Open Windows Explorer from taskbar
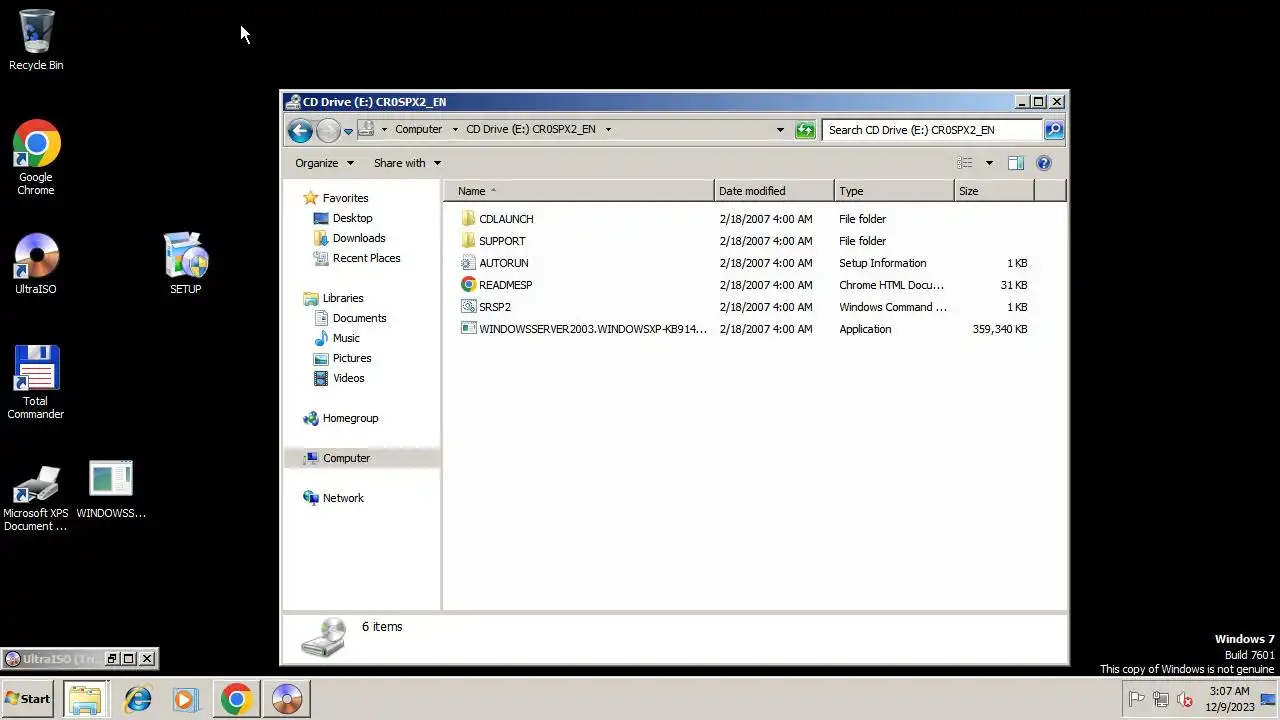 click(x=86, y=699)
